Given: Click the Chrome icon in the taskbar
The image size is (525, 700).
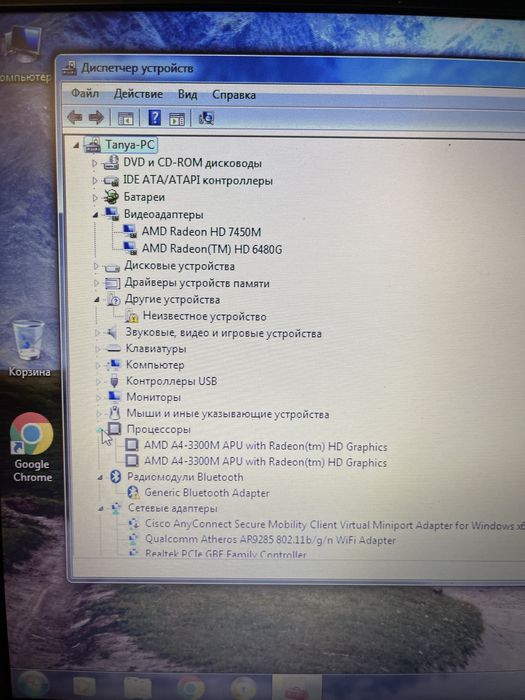Looking at the screenshot, I should [191, 687].
